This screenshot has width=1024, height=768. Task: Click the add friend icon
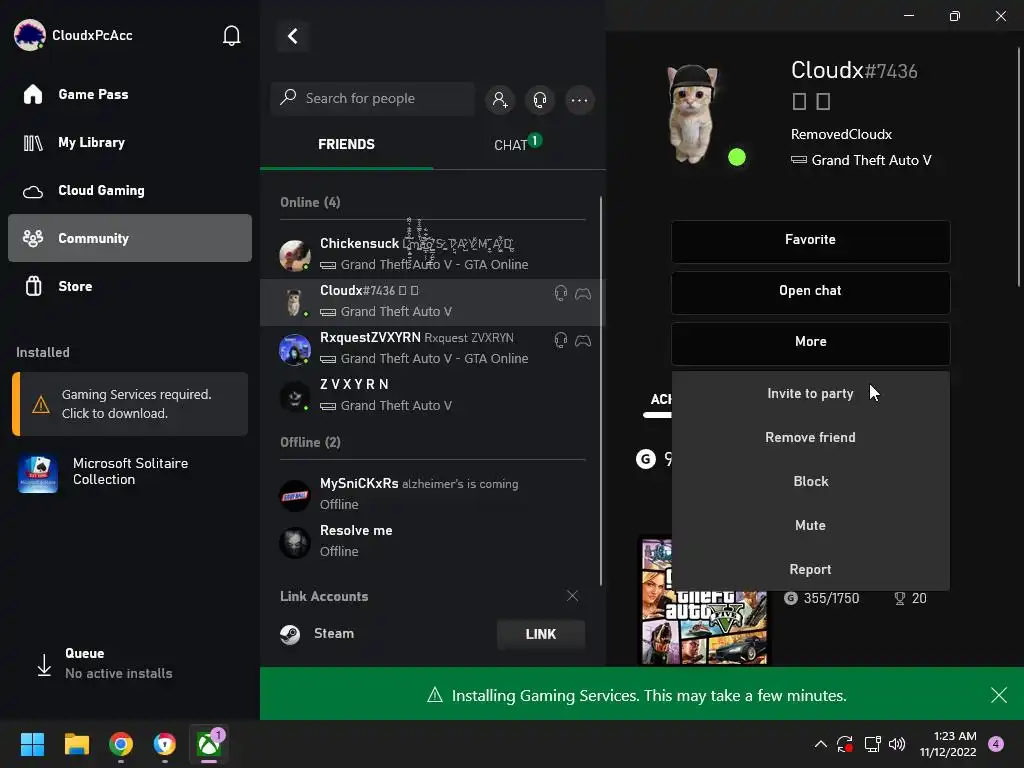[x=500, y=100]
